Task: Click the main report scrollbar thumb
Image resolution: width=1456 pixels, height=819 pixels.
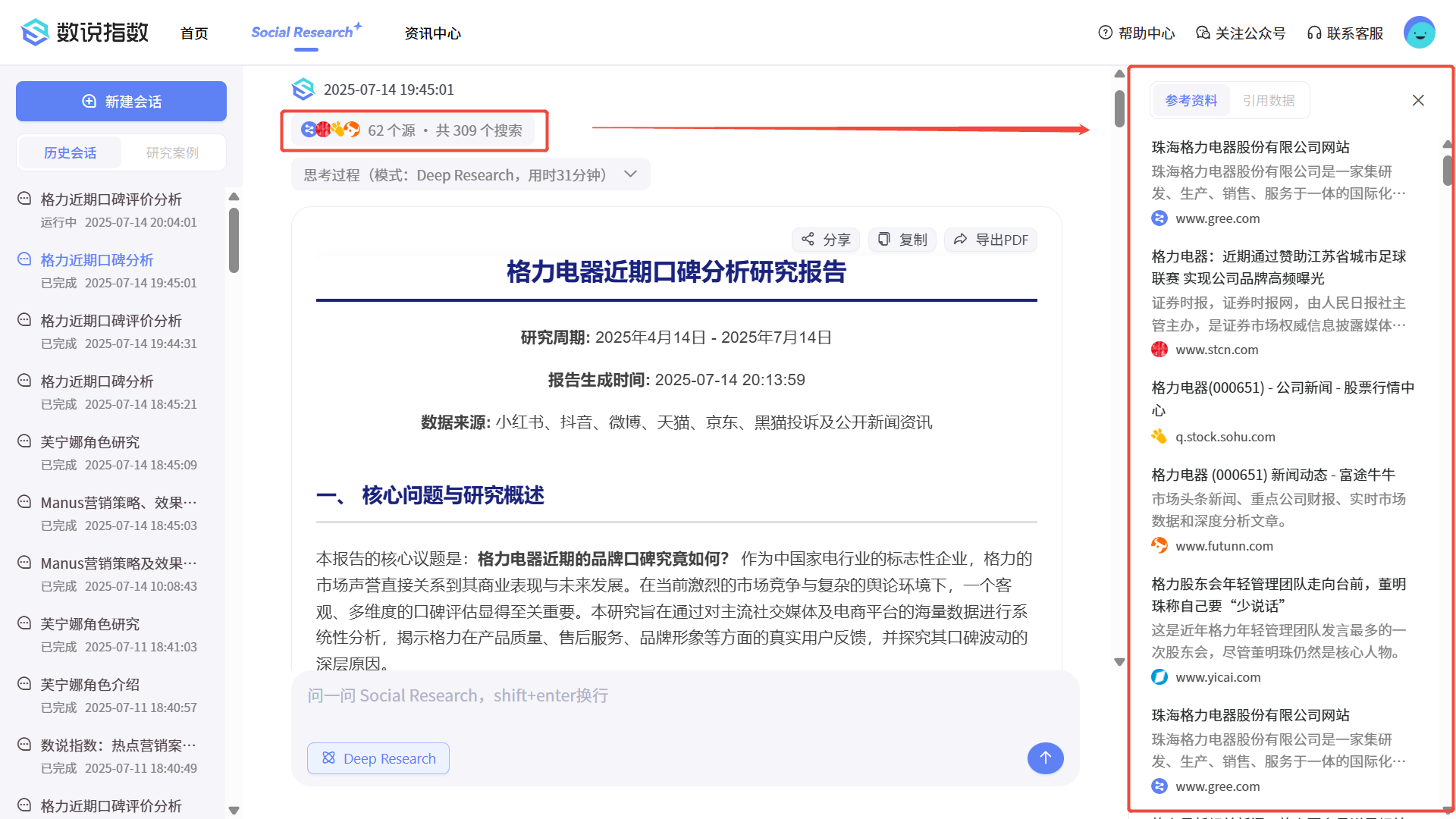Action: tap(1119, 109)
